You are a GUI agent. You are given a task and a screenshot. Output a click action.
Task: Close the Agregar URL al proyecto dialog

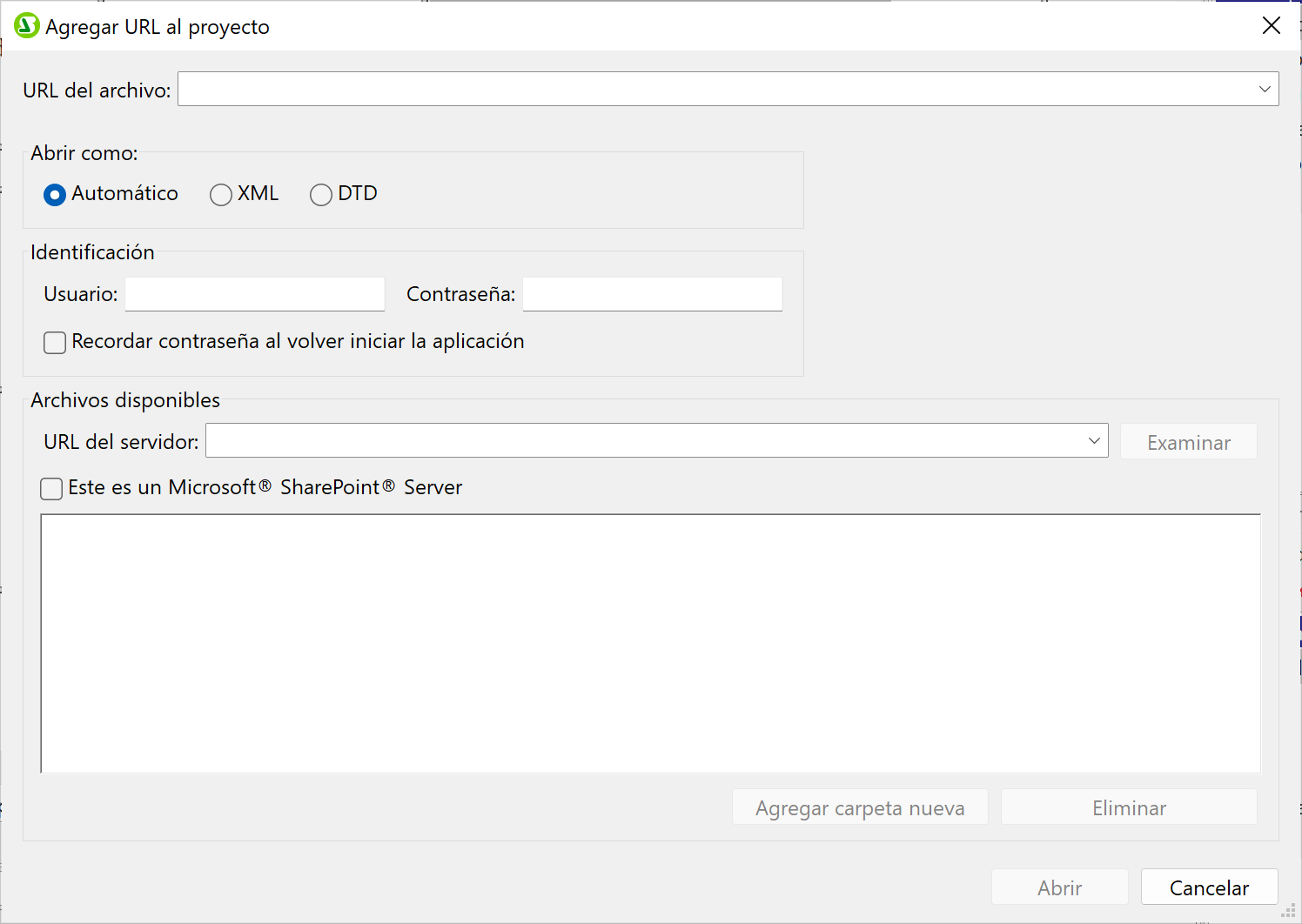coord(1271,26)
